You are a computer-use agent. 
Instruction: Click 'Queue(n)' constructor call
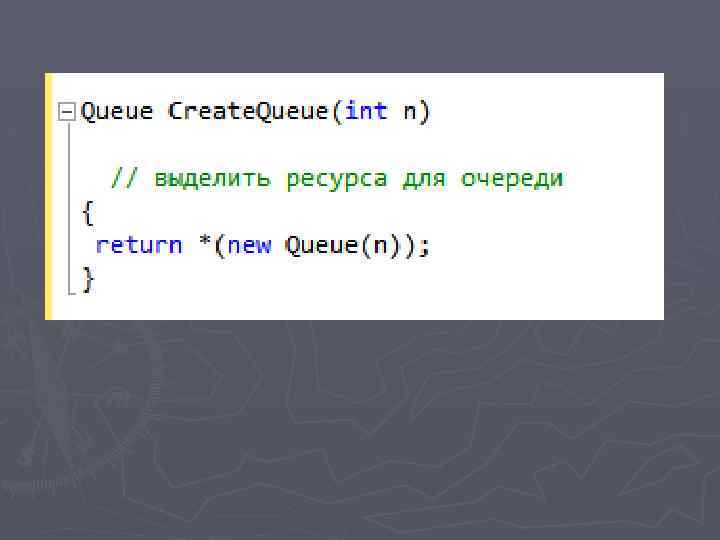pyautogui.click(x=343, y=246)
